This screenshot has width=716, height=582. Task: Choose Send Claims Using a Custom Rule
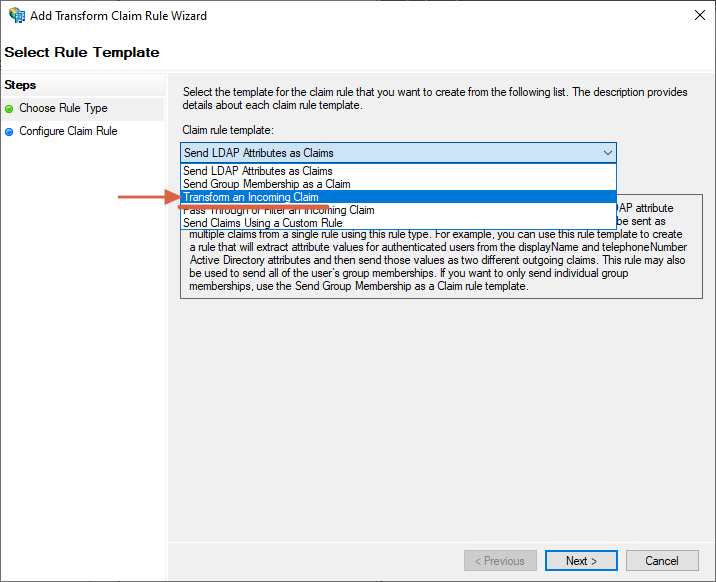(398, 223)
